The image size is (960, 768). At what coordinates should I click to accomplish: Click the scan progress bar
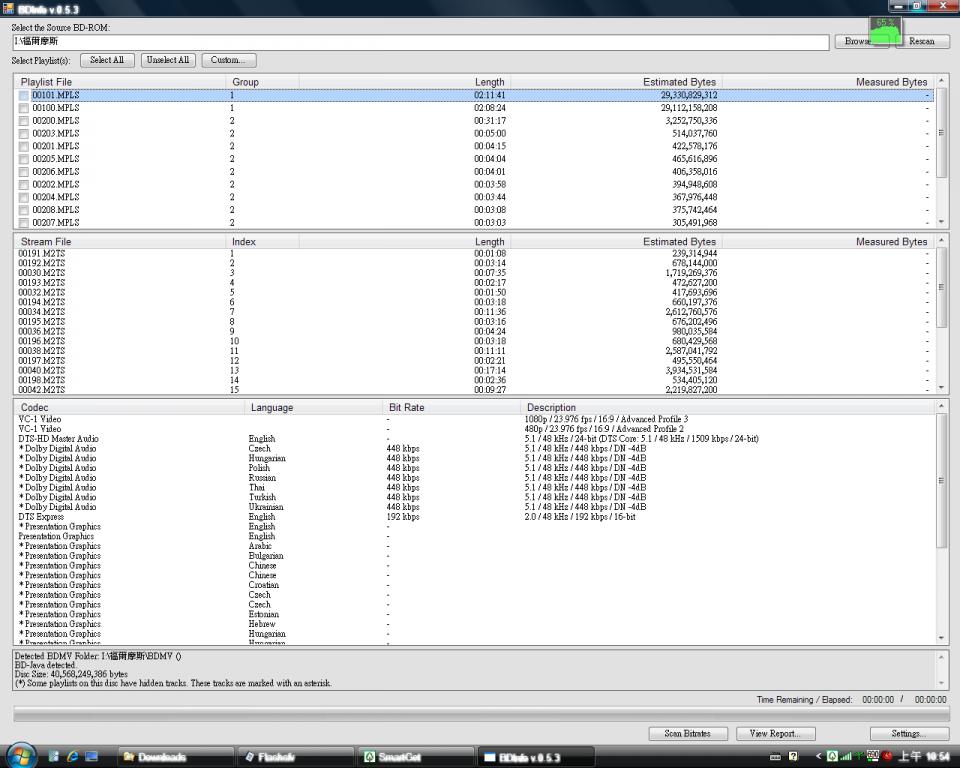(480, 713)
